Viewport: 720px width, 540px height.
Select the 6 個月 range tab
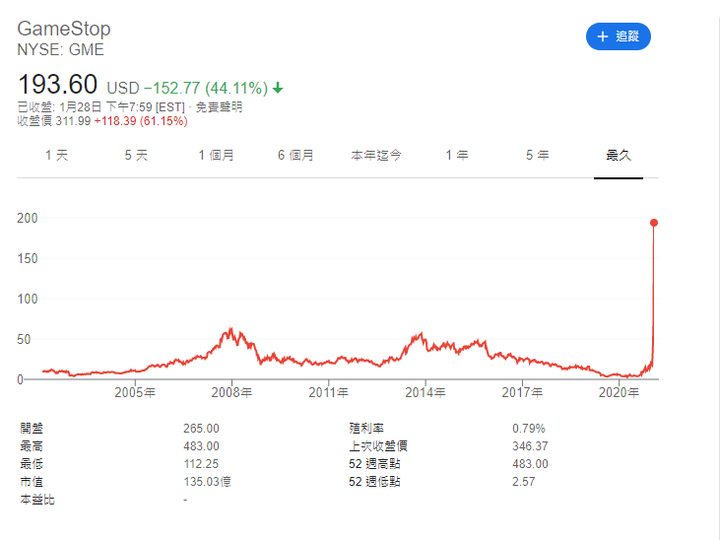[295, 155]
